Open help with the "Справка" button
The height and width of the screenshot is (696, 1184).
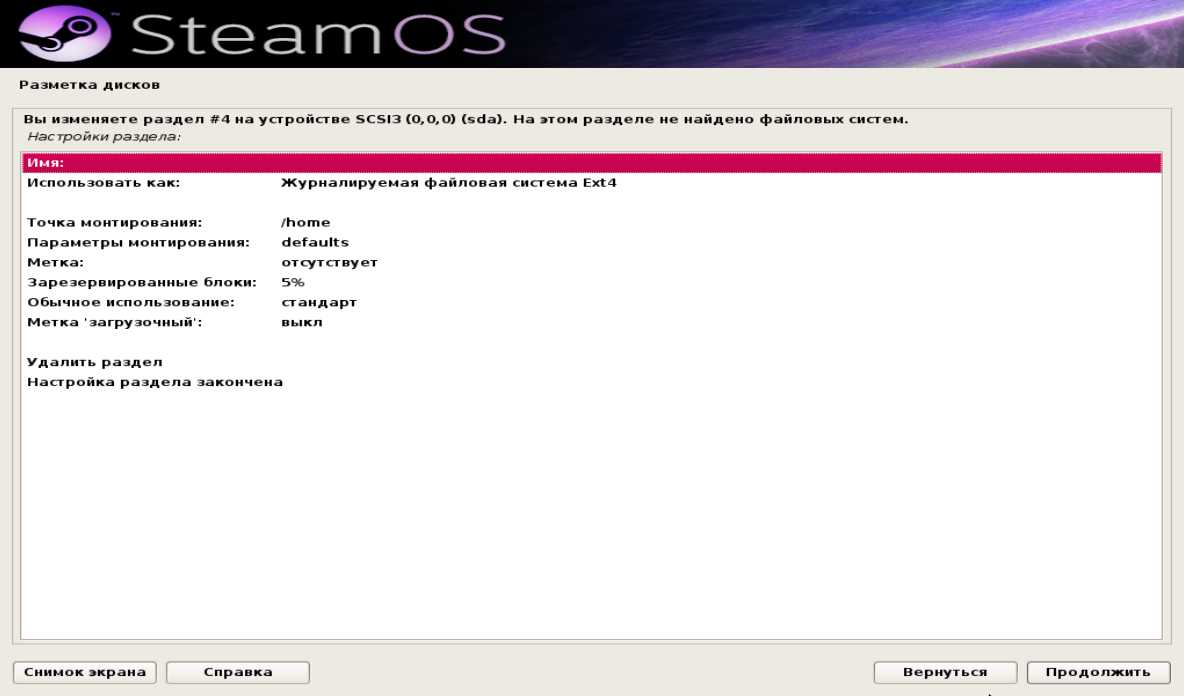pyautogui.click(x=237, y=672)
